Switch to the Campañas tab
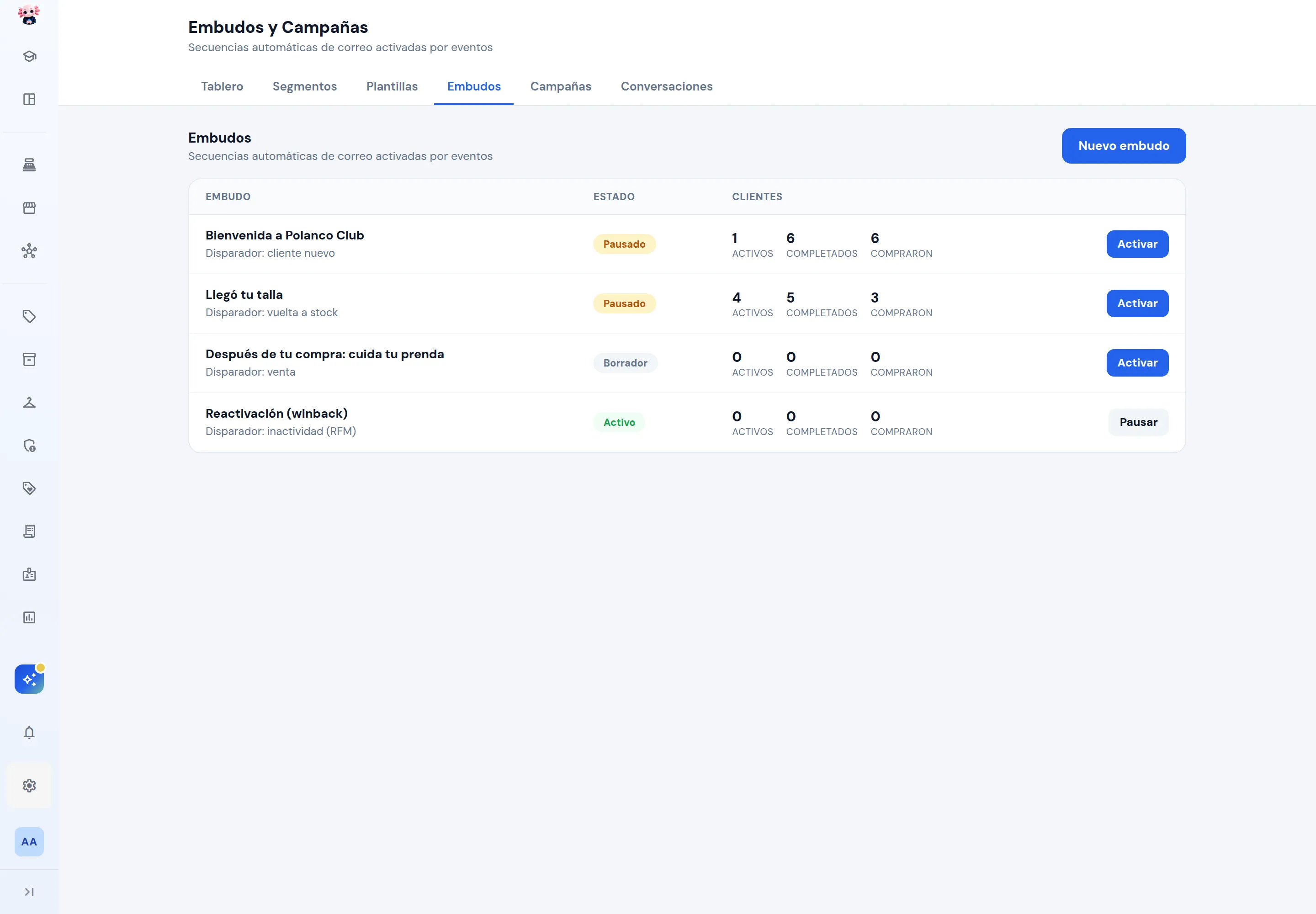Image resolution: width=1316 pixels, height=914 pixels. click(x=561, y=86)
